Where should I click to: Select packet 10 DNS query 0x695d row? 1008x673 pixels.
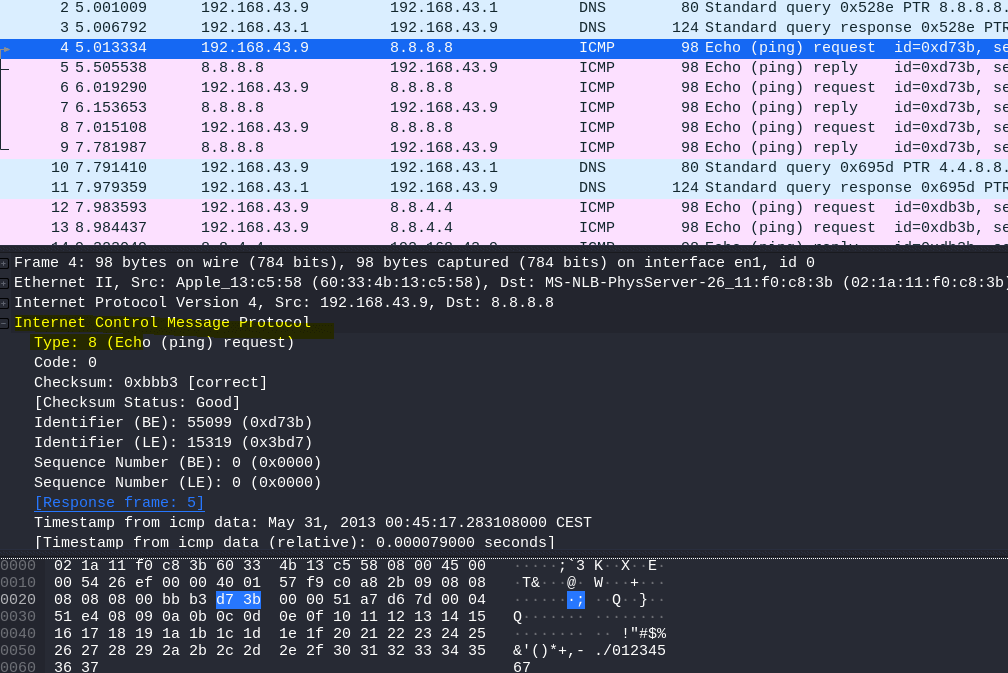point(504,167)
